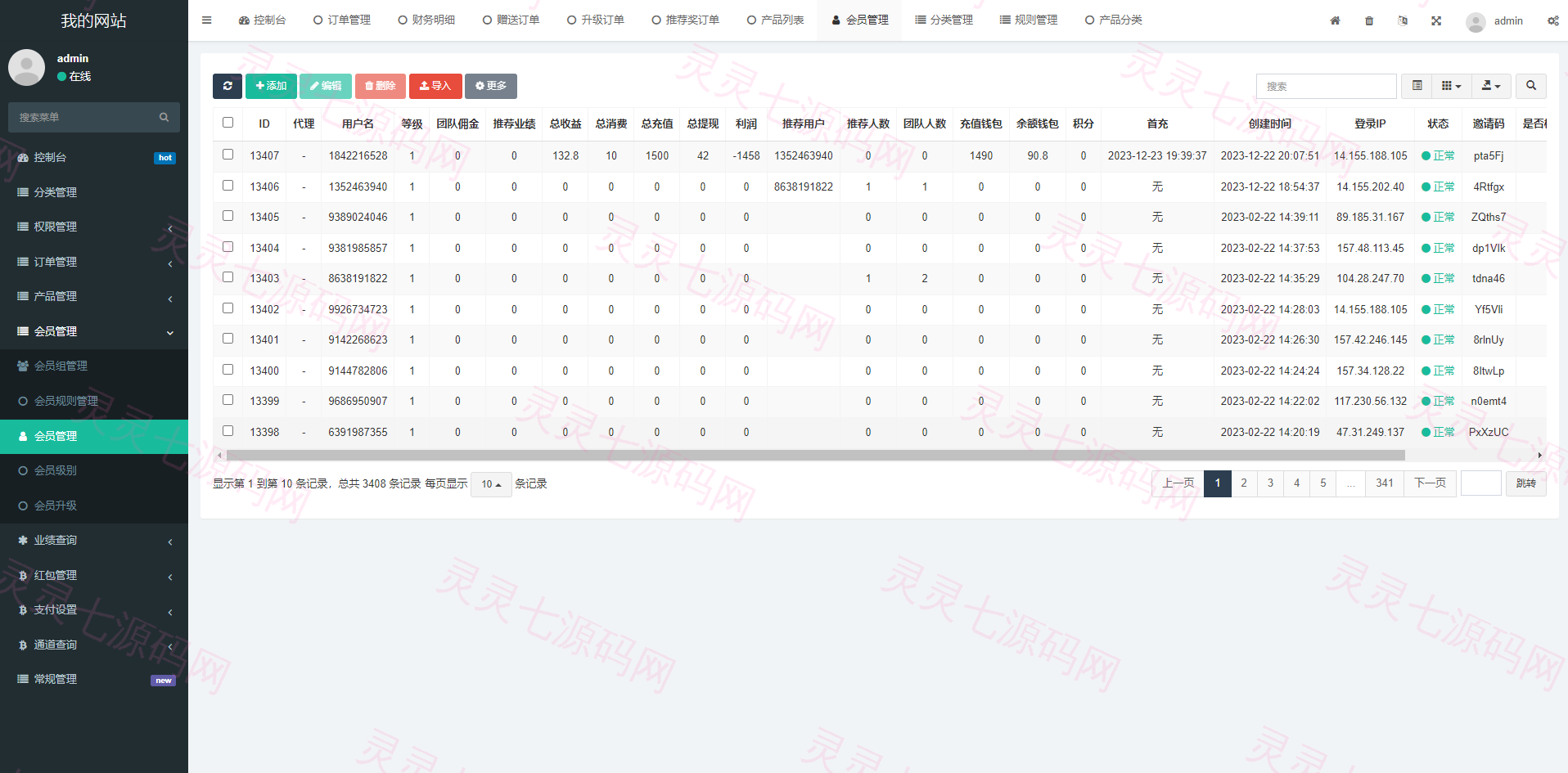The height and width of the screenshot is (773, 1568).
Task: Select the checkbox for row 13407
Action: (228, 155)
